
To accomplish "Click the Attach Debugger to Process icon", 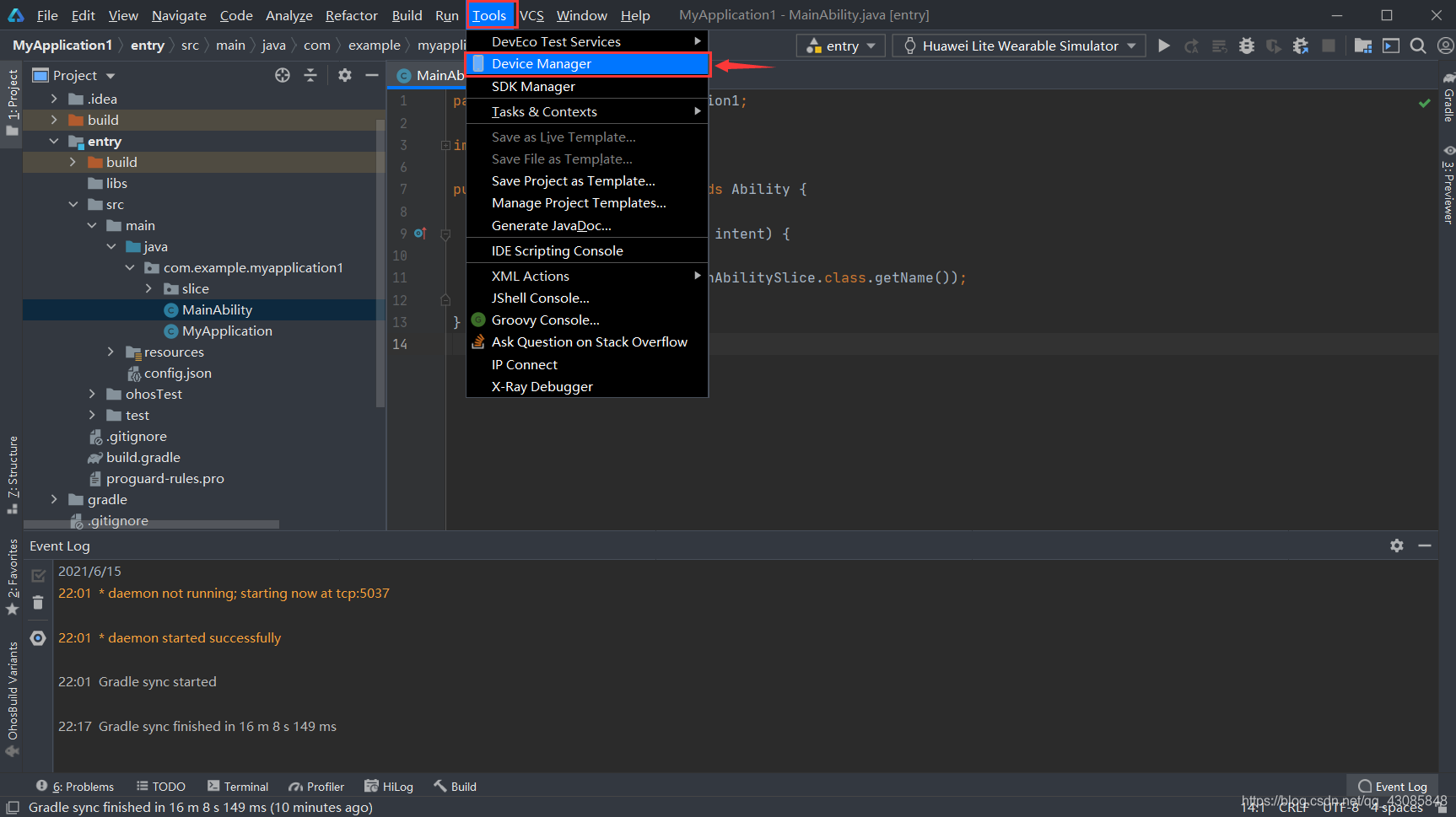I will (1301, 46).
